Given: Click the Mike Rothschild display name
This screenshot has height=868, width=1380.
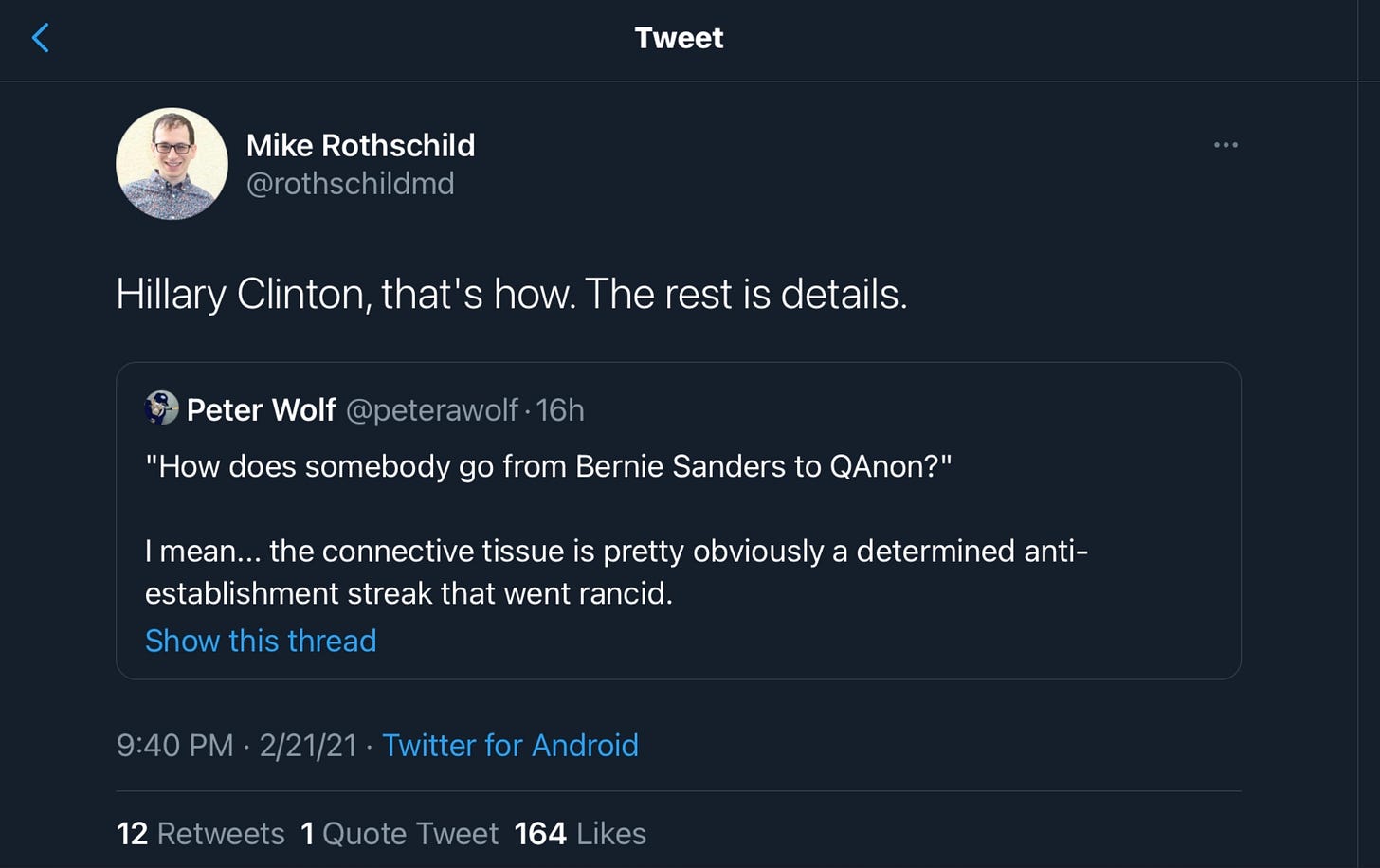Looking at the screenshot, I should pyautogui.click(x=360, y=145).
